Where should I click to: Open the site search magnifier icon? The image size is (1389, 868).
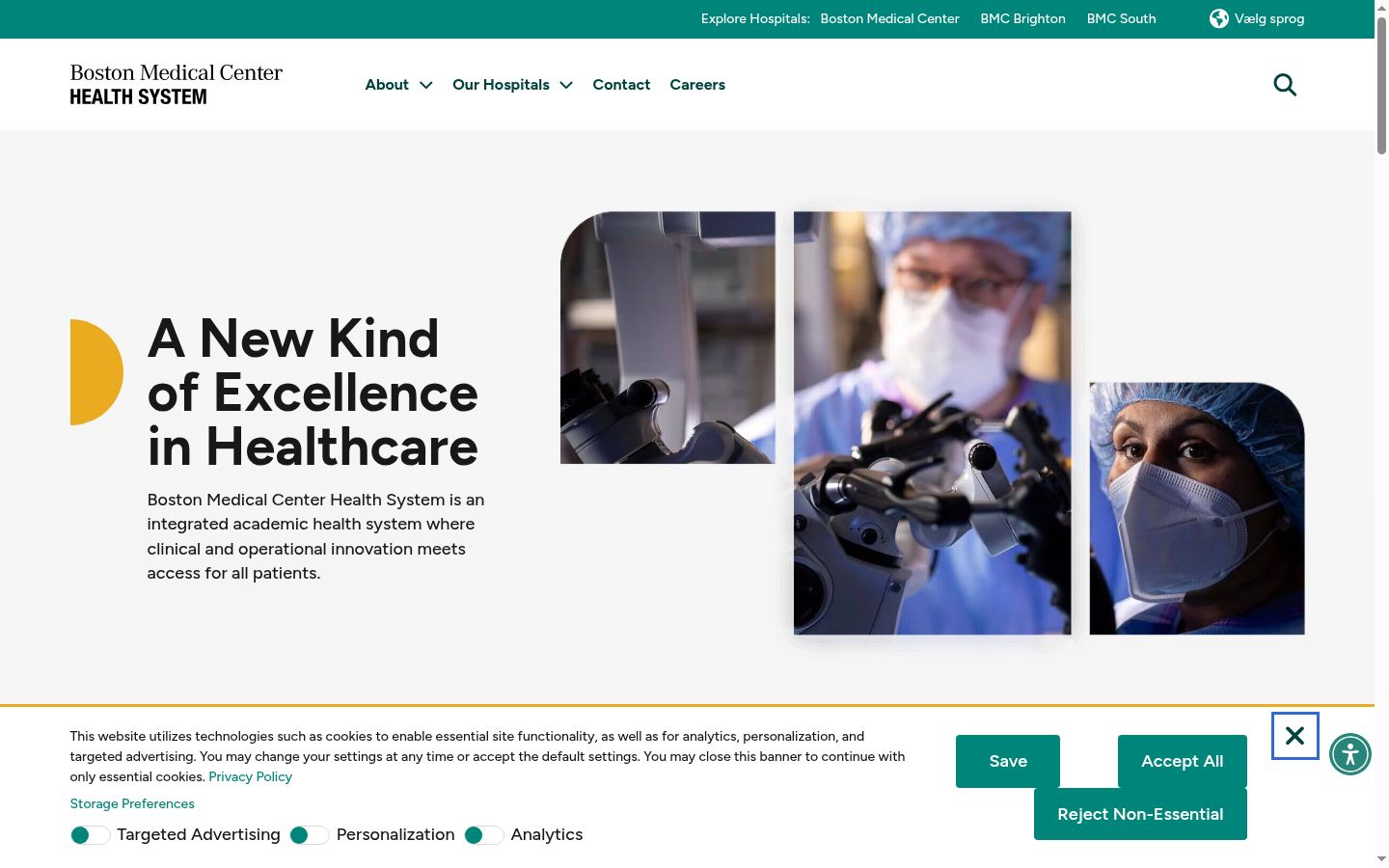(x=1285, y=85)
